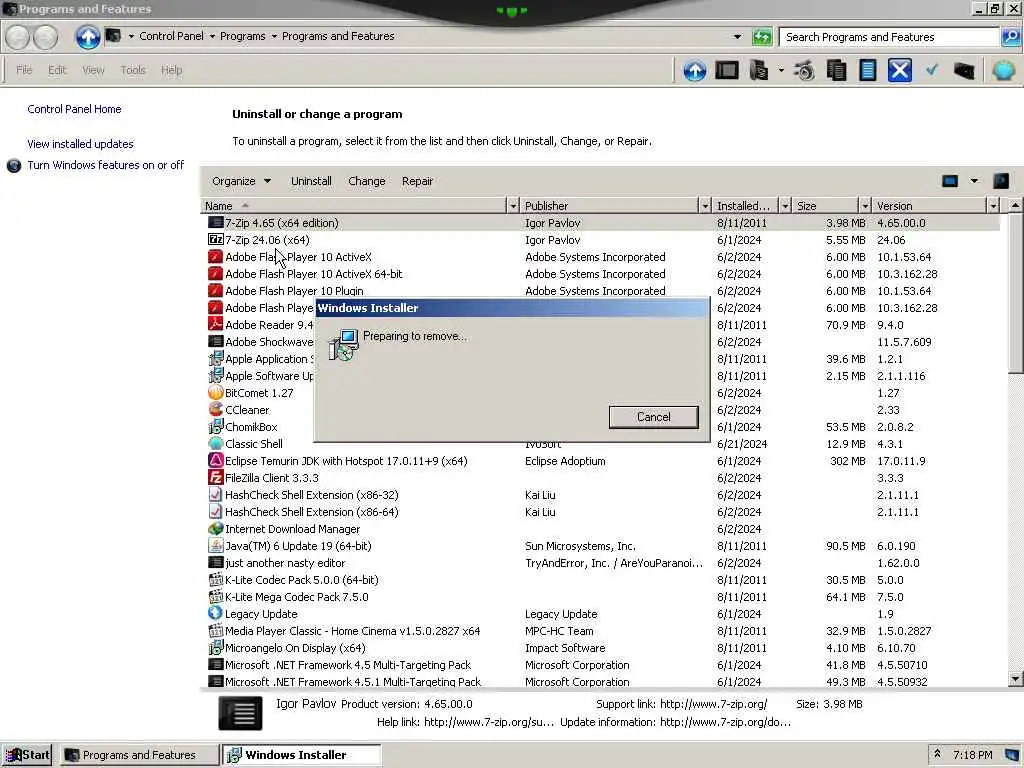Click the green refresh button by the address bar
The image size is (1024, 768).
[761, 37]
